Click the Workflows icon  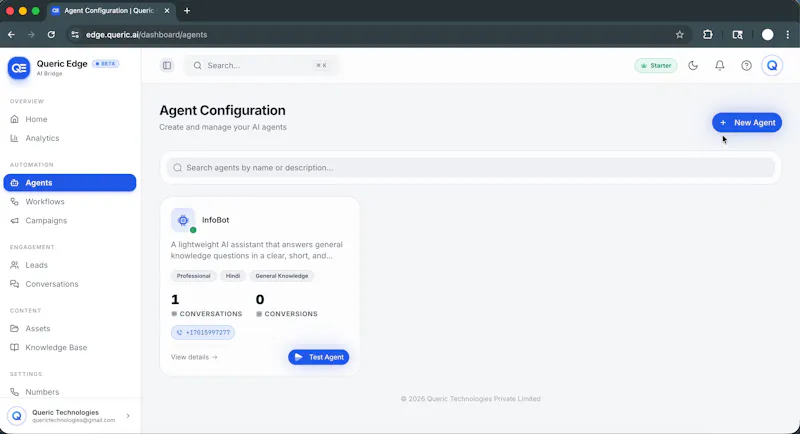pyautogui.click(x=14, y=201)
